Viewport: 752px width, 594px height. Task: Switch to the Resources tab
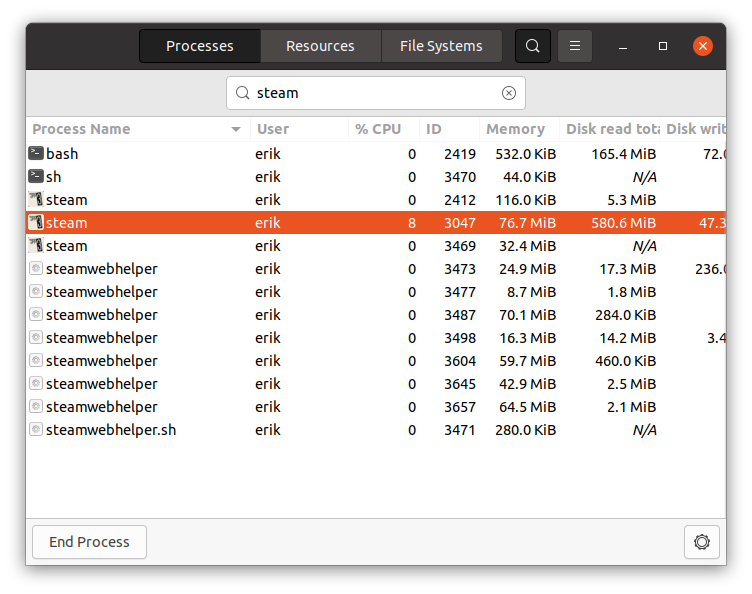tap(320, 46)
